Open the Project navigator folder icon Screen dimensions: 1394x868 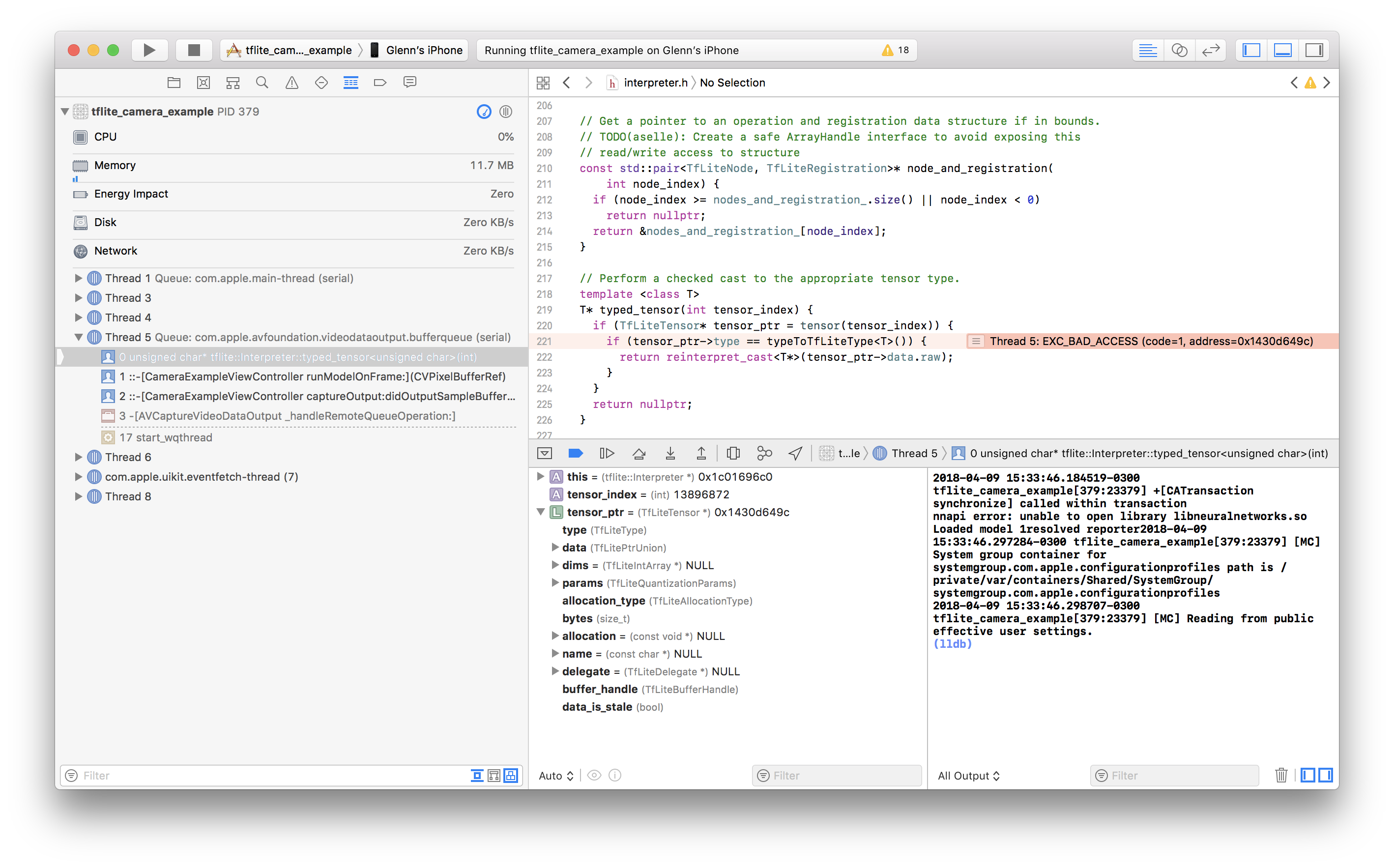[x=174, y=82]
